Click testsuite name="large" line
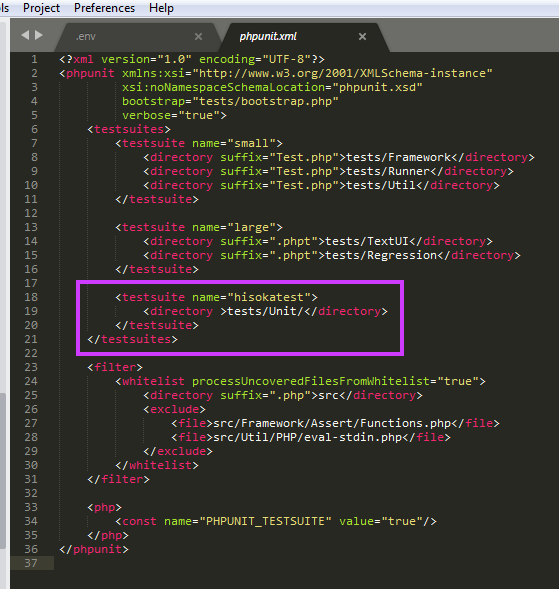The image size is (559, 589). tap(199, 227)
